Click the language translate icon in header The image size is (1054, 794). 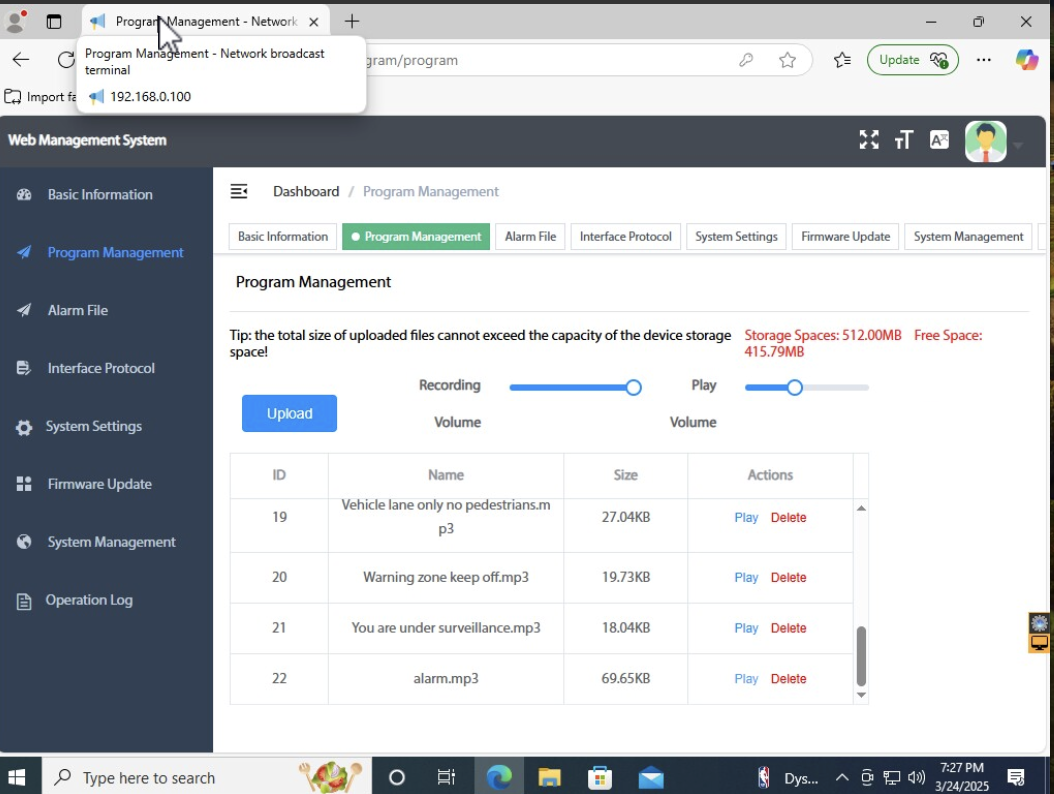(x=939, y=140)
